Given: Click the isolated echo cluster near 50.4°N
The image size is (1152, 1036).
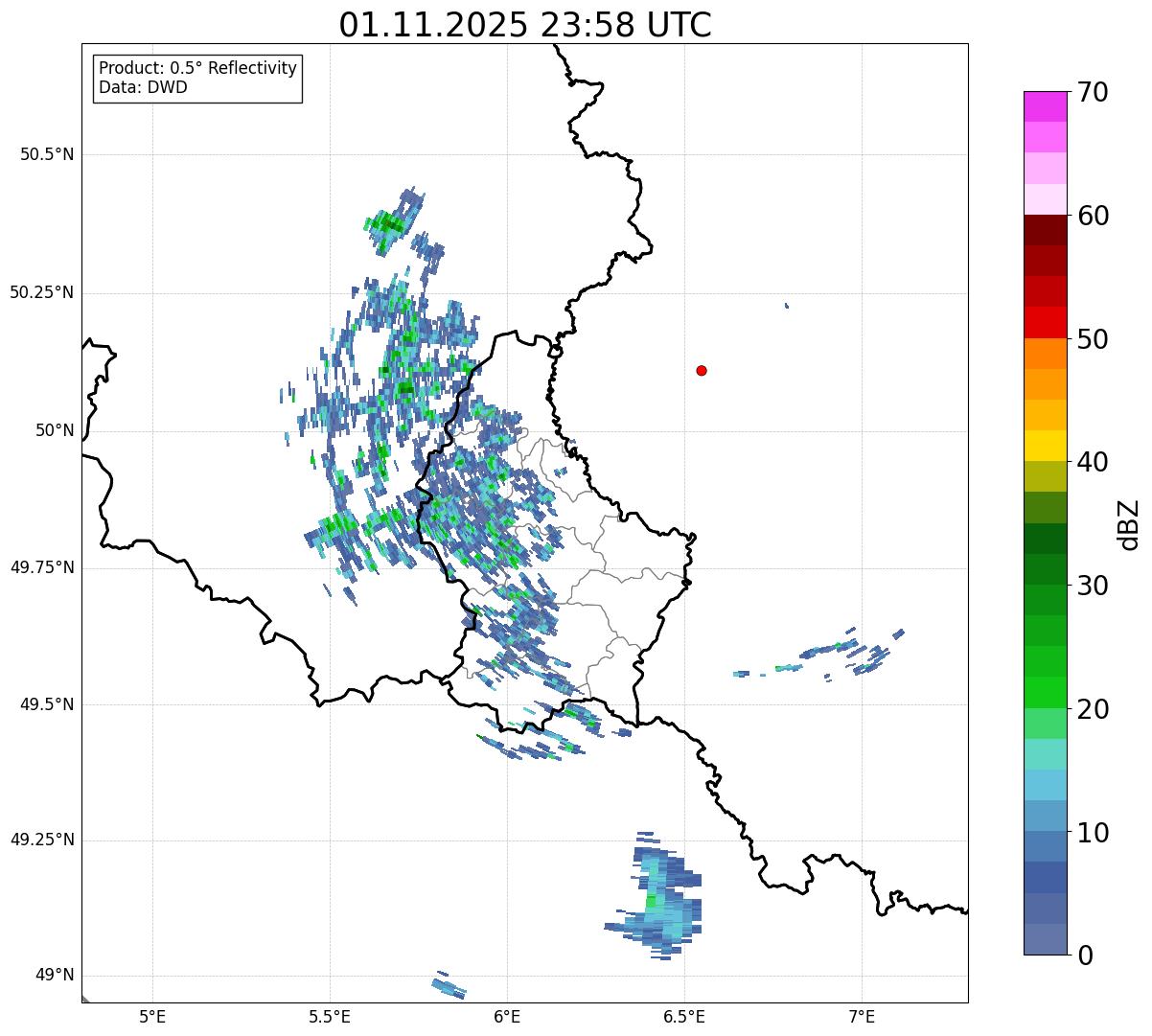Looking at the screenshot, I should [x=395, y=221].
